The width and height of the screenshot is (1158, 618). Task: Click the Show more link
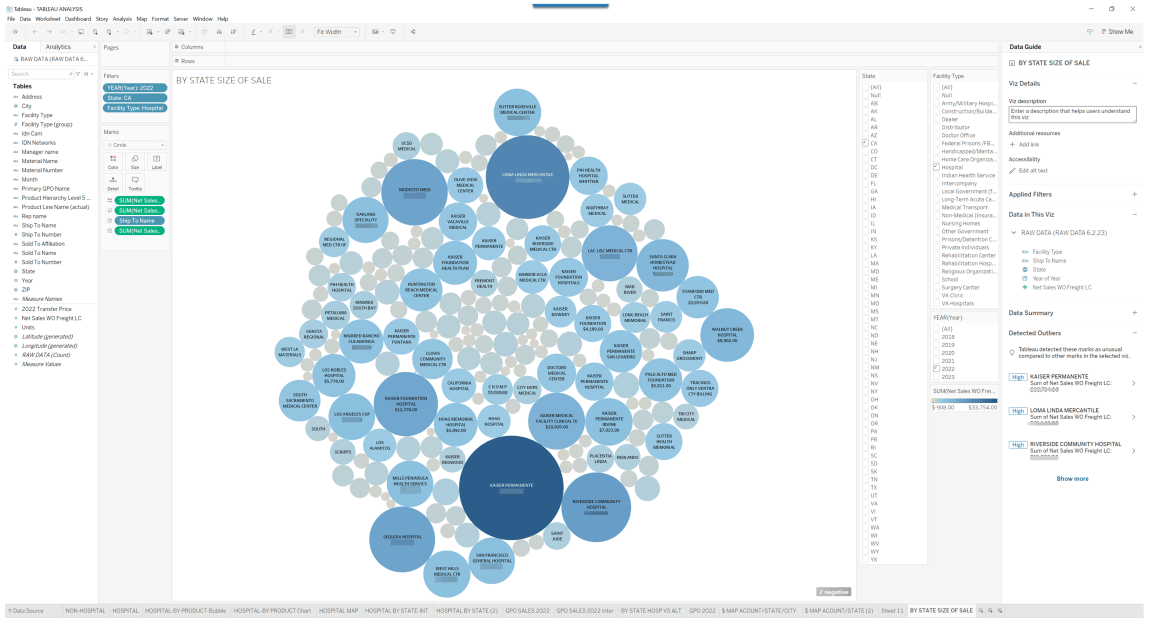click(x=1072, y=479)
